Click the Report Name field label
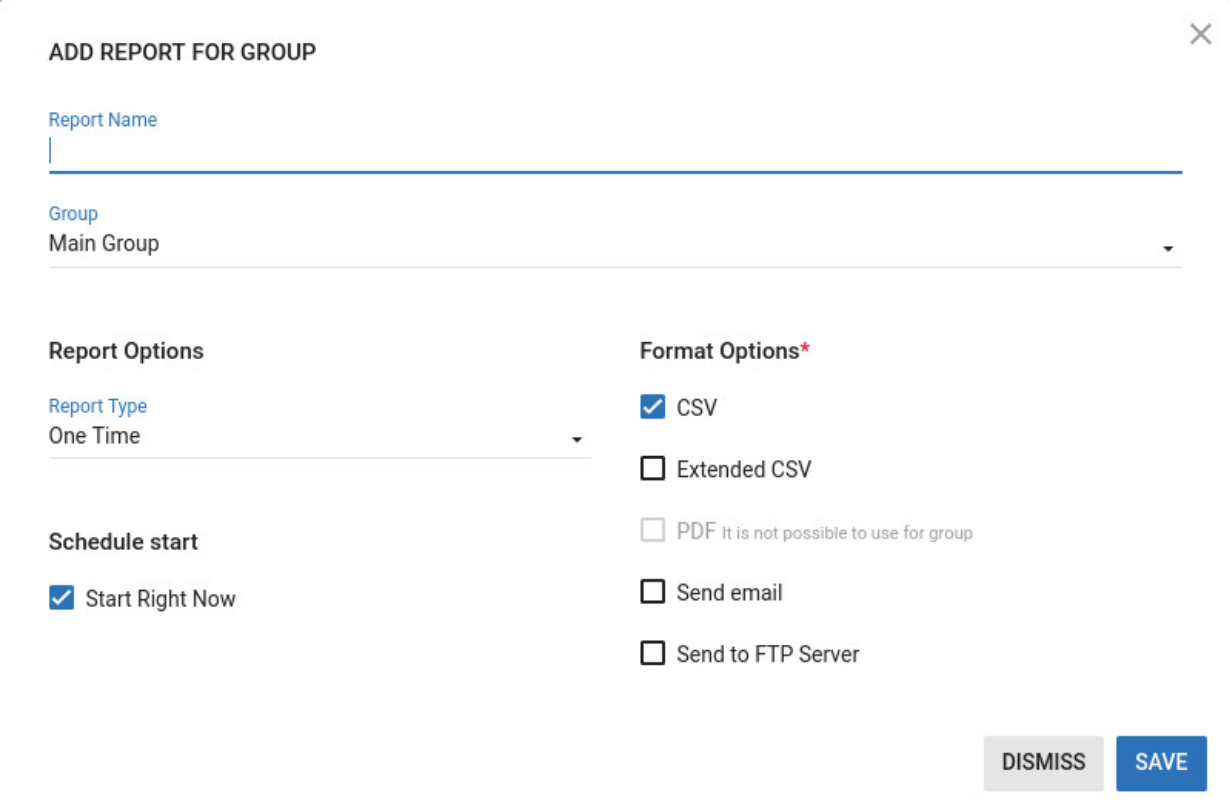This screenshot has width=1230, height=812. pos(103,119)
